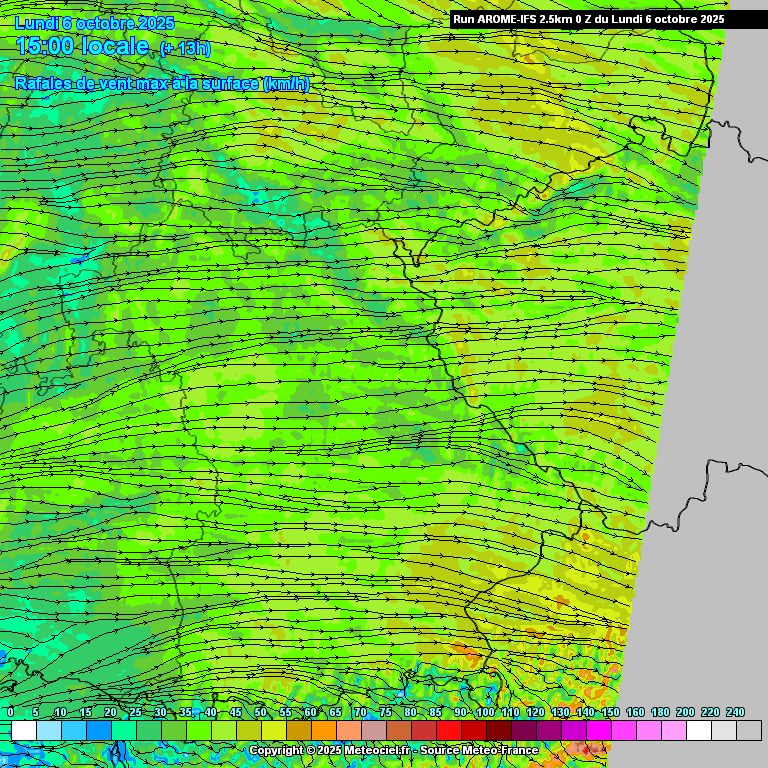The height and width of the screenshot is (768, 768).
Task: Click the '15:00 locale' forecast time label
Action: pyautogui.click(x=82, y=47)
